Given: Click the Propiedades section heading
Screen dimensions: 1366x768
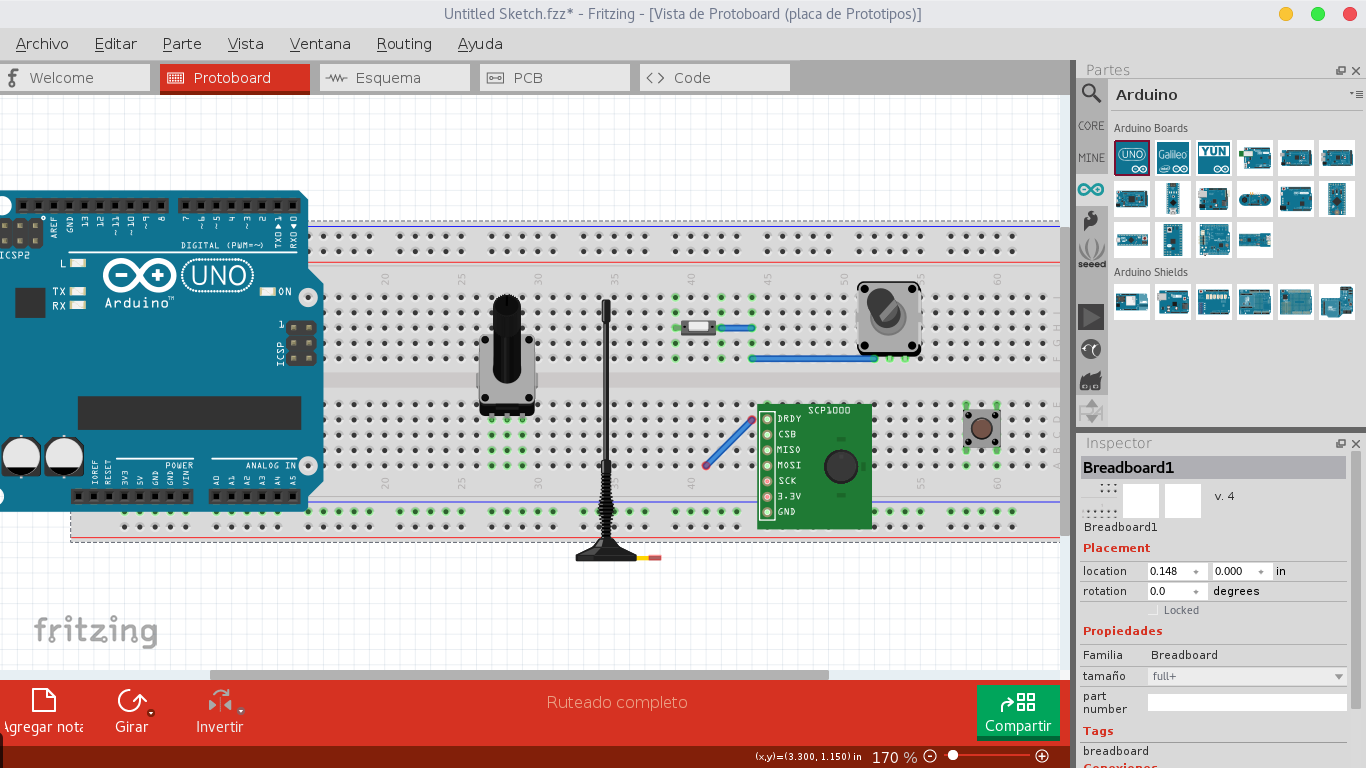Looking at the screenshot, I should [x=1122, y=631].
